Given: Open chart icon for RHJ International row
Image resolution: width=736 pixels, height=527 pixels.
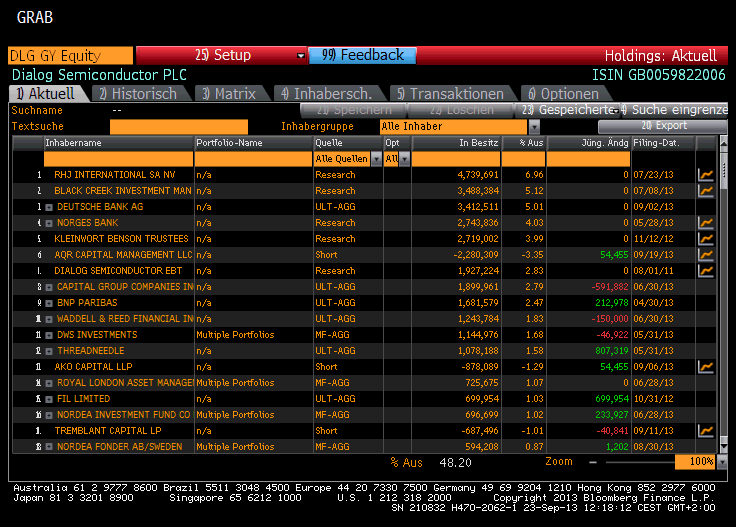Looking at the screenshot, I should (x=706, y=175).
